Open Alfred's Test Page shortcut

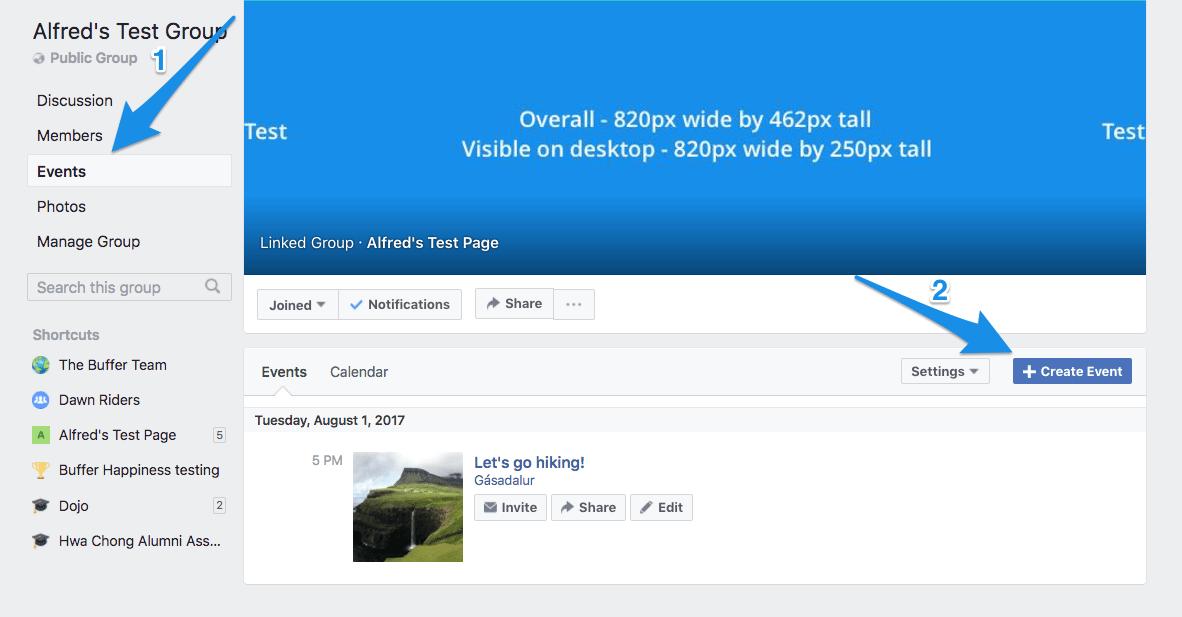click(116, 435)
